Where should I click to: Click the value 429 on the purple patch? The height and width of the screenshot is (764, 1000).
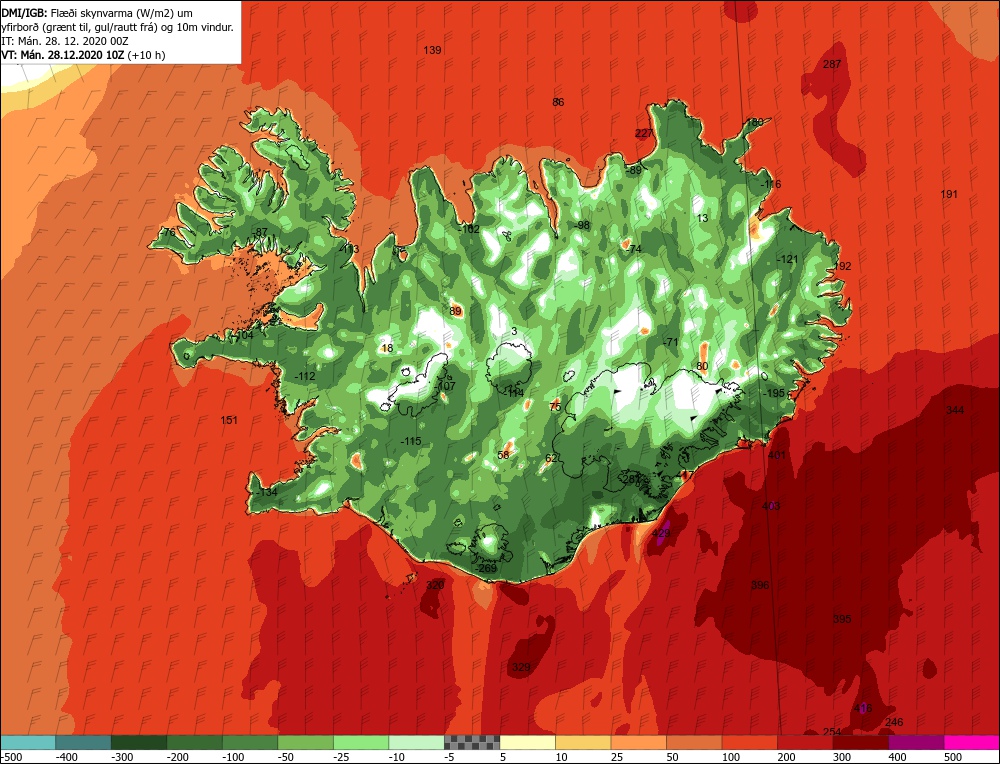click(661, 533)
